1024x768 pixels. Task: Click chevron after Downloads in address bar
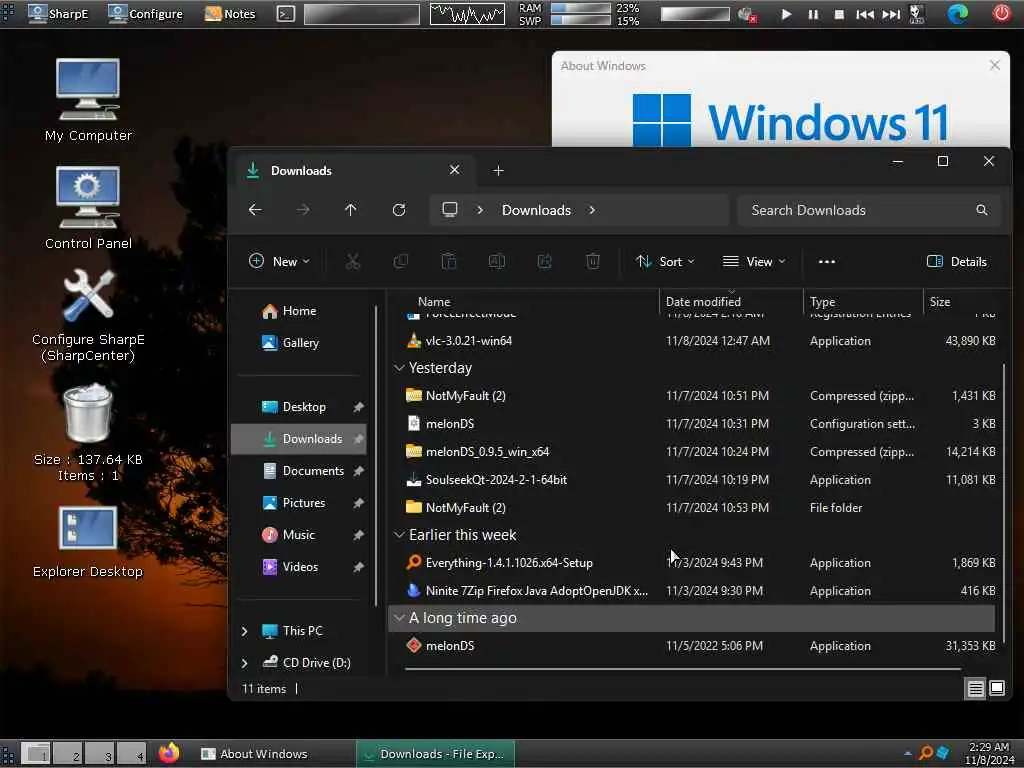click(592, 210)
